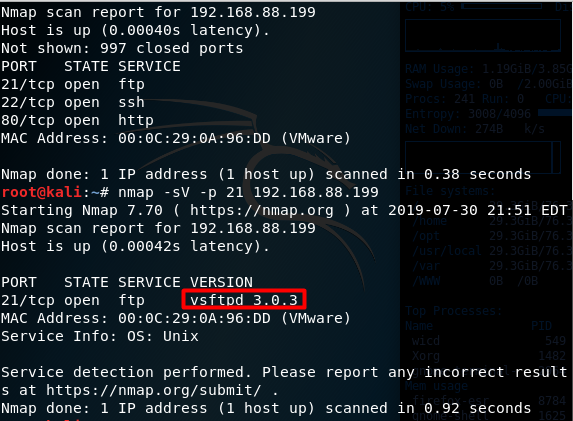Click the Not shown: 997 closed ports text

[122, 48]
